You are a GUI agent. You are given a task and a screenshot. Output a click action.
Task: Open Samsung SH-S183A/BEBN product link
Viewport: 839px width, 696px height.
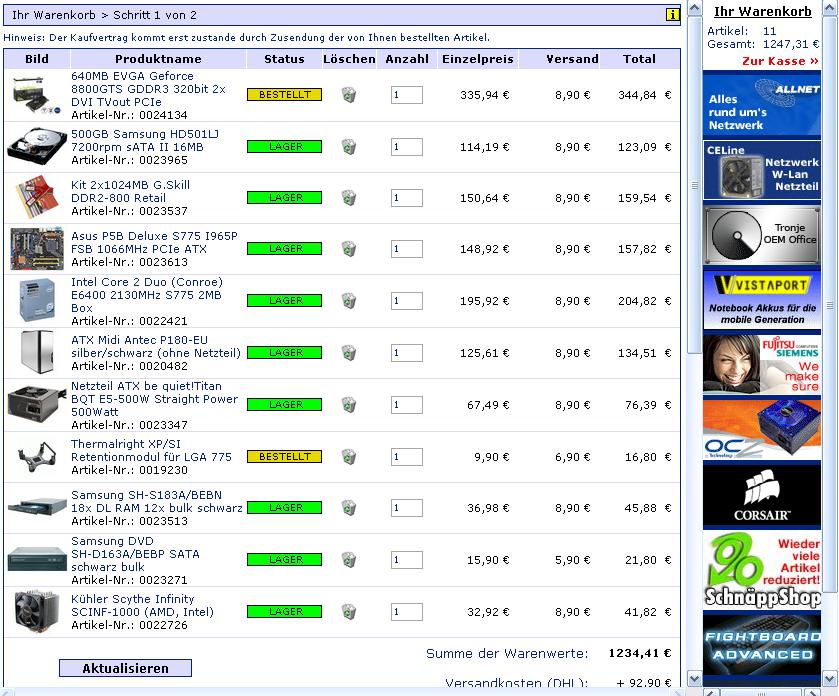(157, 501)
